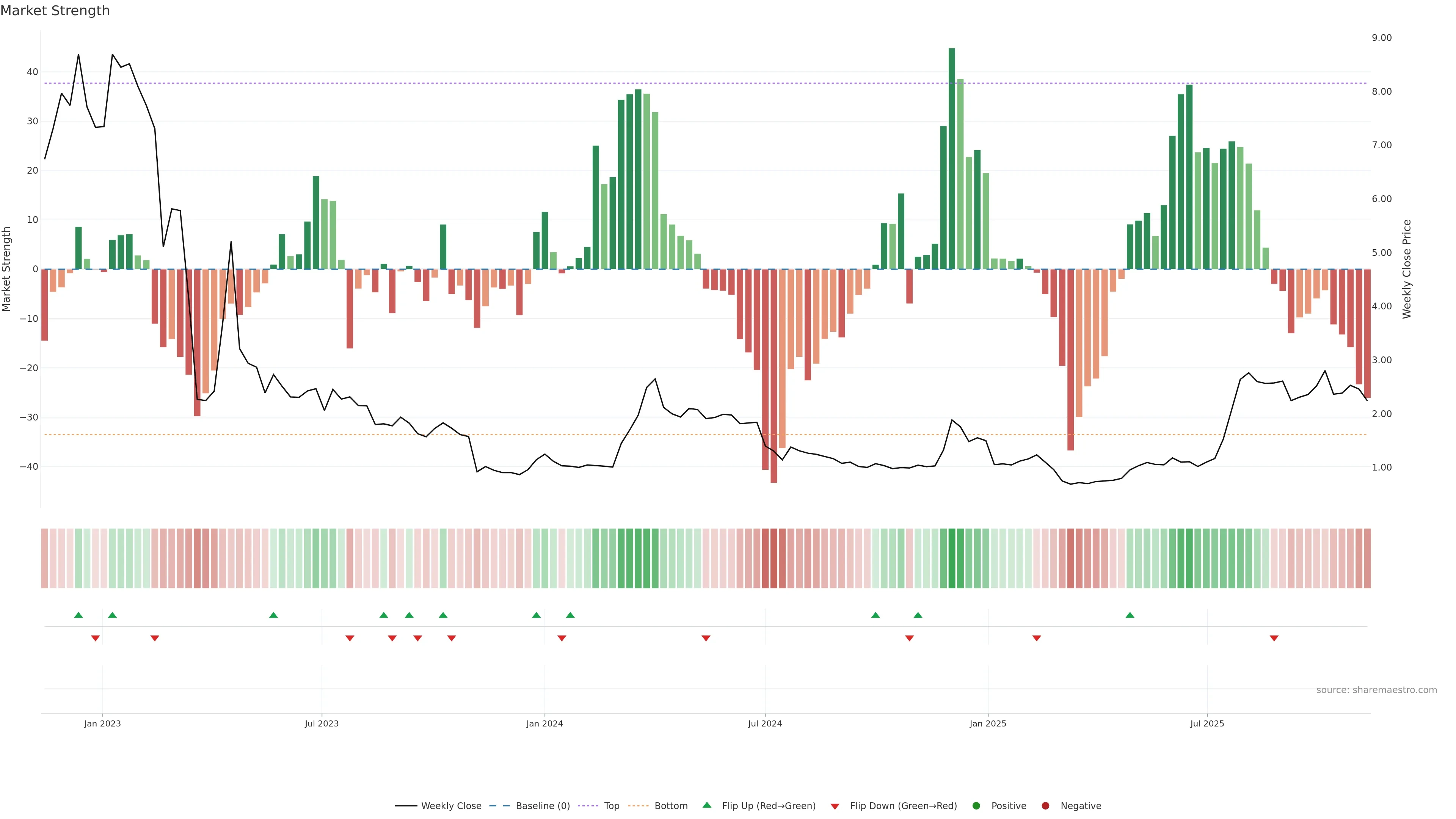1456x819 pixels.
Task: Click the Weekly Close Price axis title
Action: [1407, 269]
